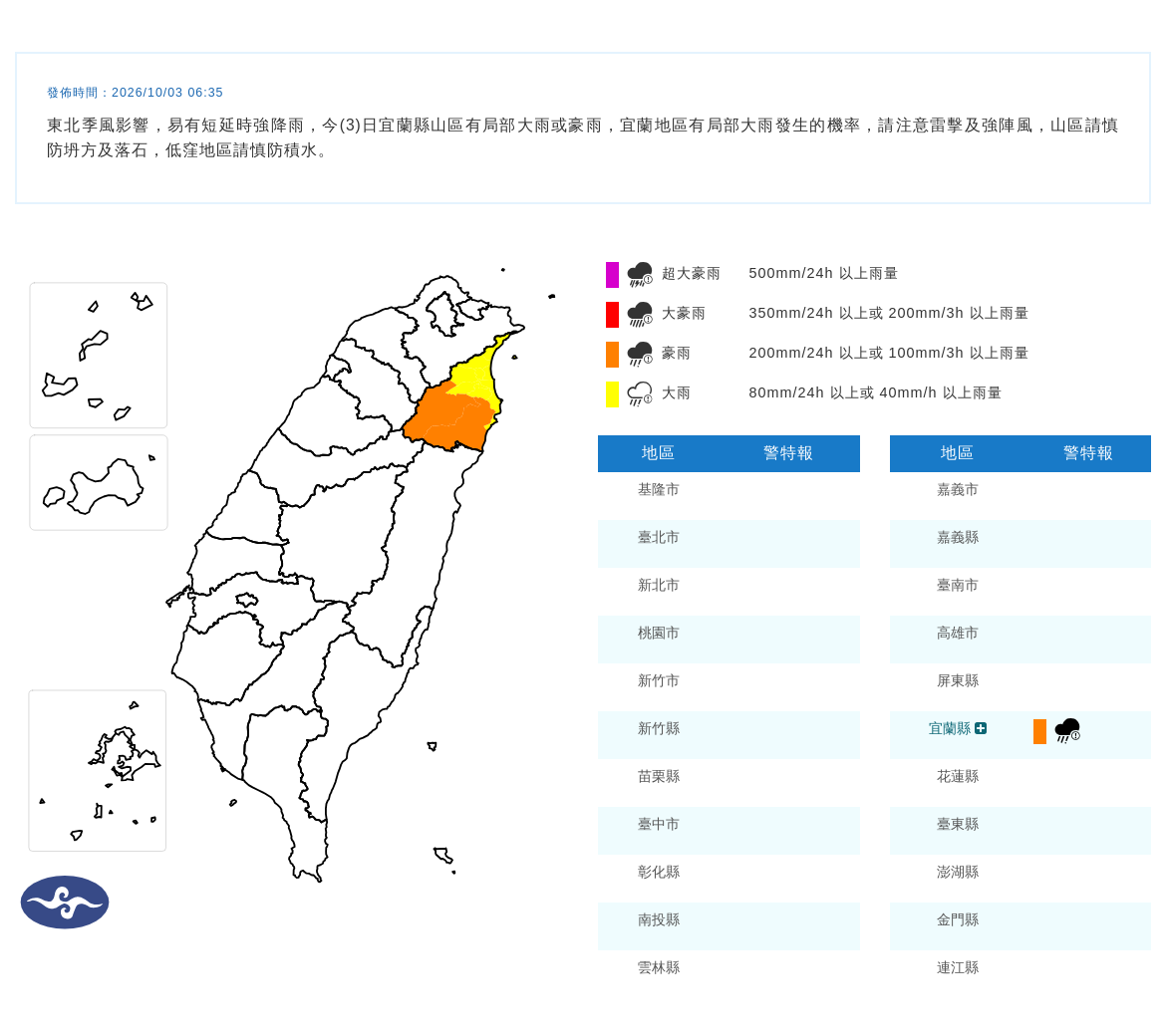This screenshot has width=1166, height=1036.
Task: Click the red 大豪雨 color swatch
Action: tap(612, 315)
